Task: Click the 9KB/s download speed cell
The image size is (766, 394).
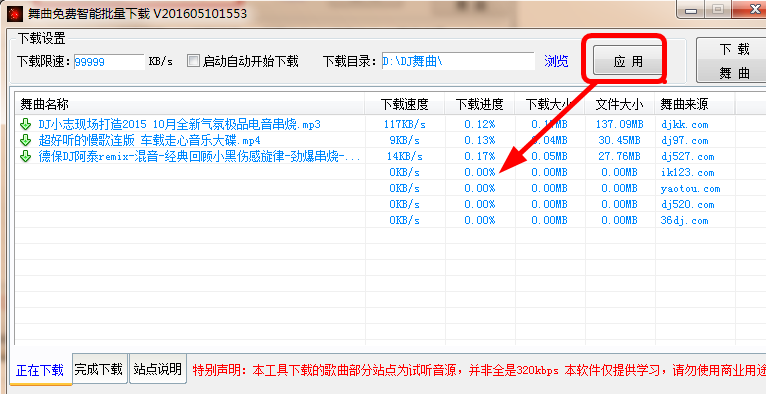Action: click(404, 141)
